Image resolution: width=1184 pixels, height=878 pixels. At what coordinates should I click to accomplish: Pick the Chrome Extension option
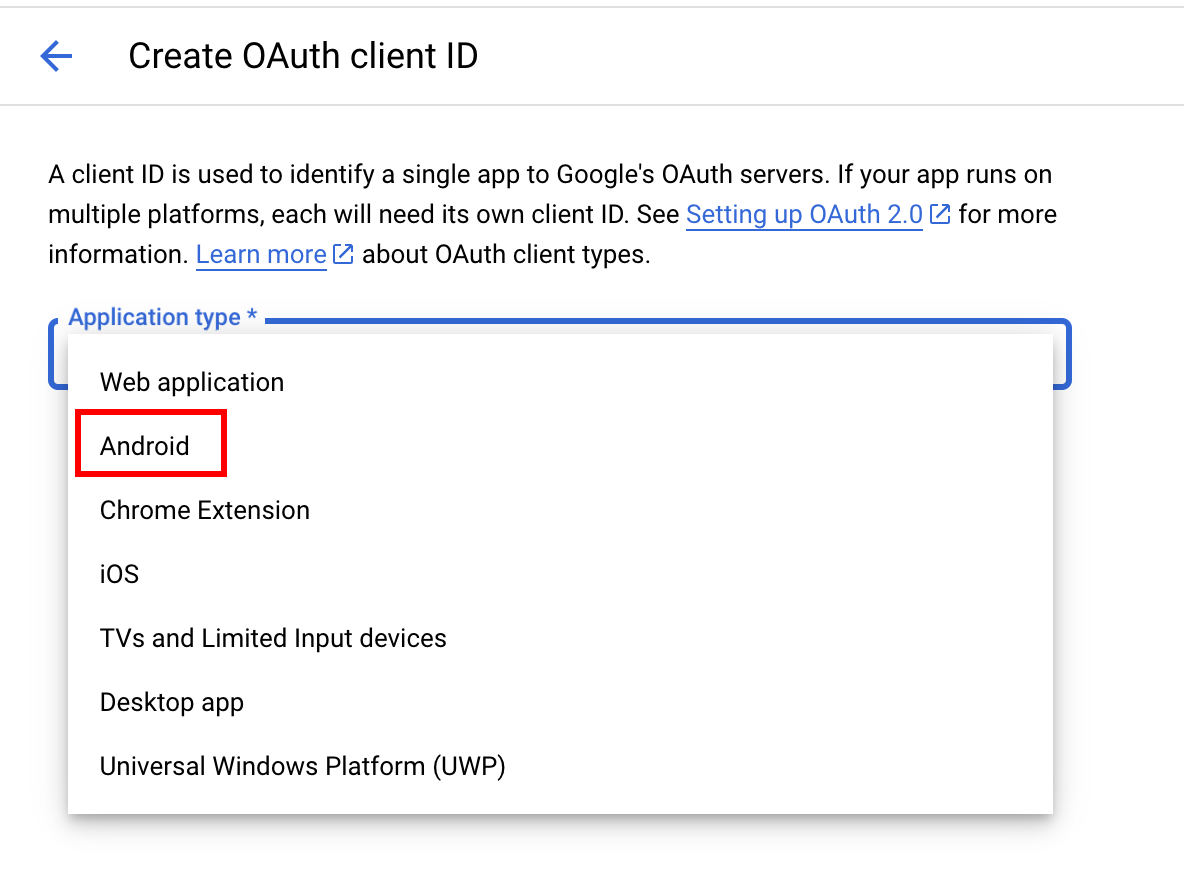[204, 510]
